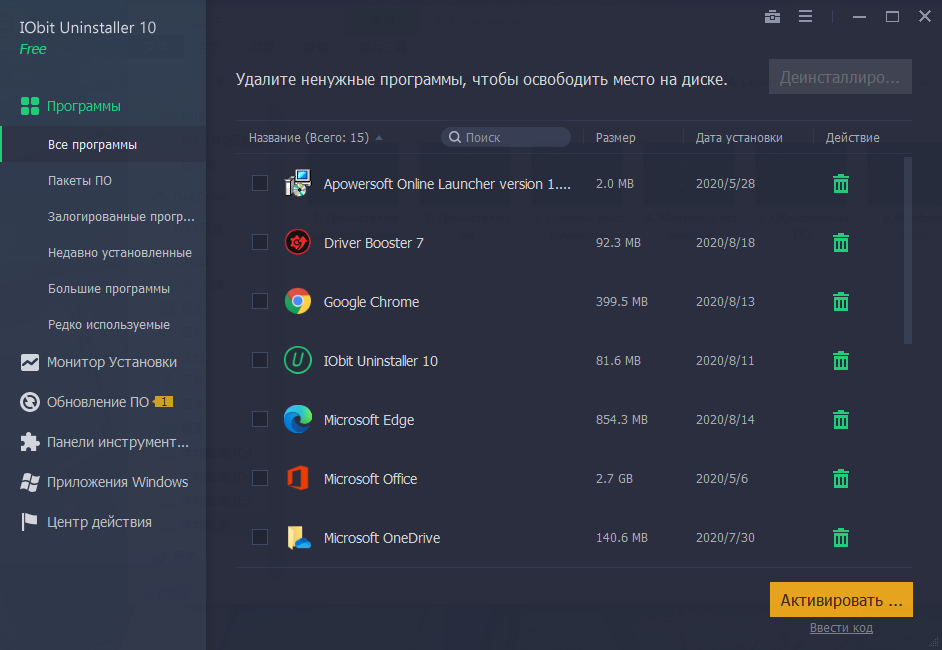Click the trash icon for Microsoft Office
Viewport: 942px width, 650px height.
point(840,478)
